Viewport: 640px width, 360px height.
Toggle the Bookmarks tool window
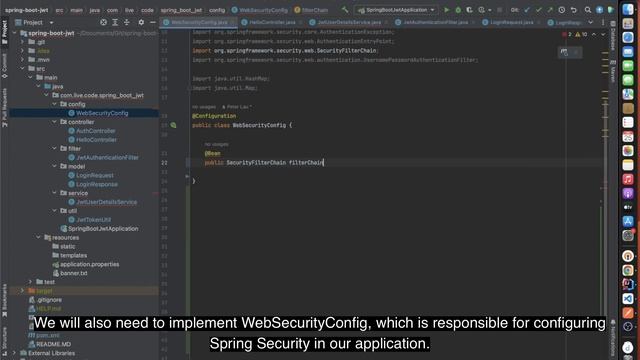[4, 300]
